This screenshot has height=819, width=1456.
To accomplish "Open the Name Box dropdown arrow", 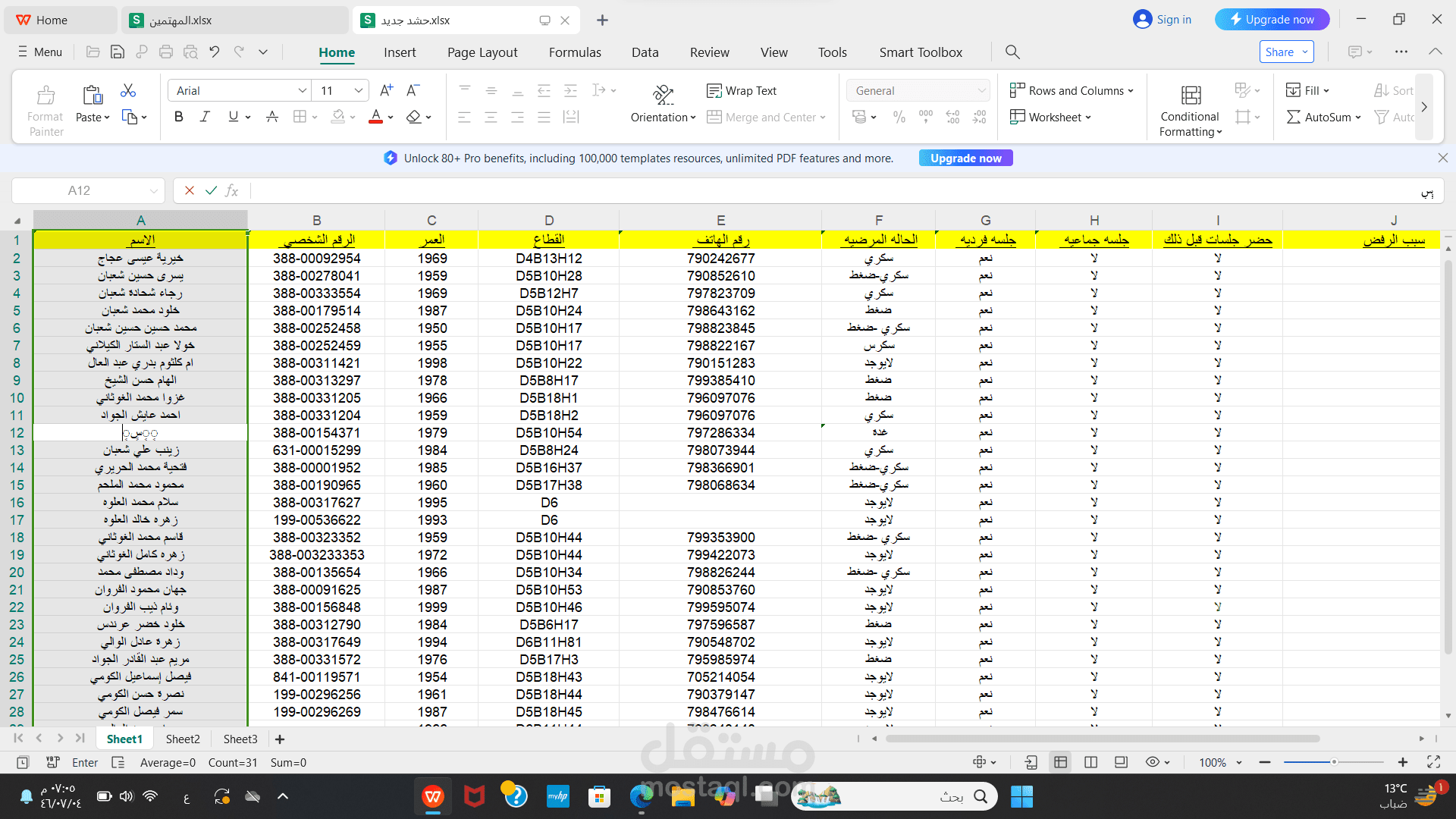I will point(154,190).
